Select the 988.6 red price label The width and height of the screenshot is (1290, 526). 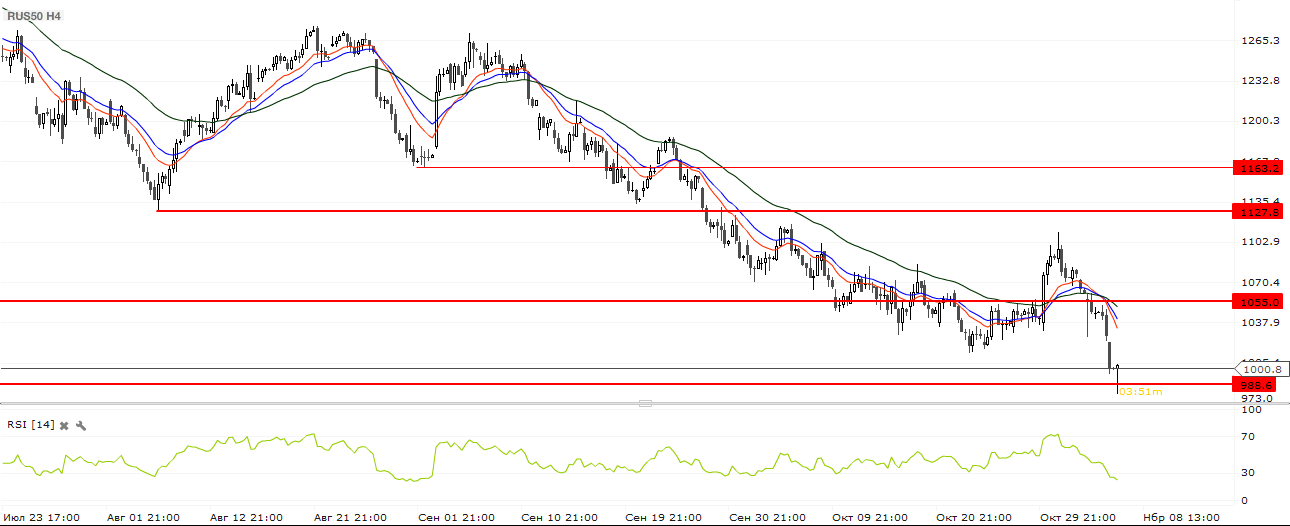(x=1256, y=384)
